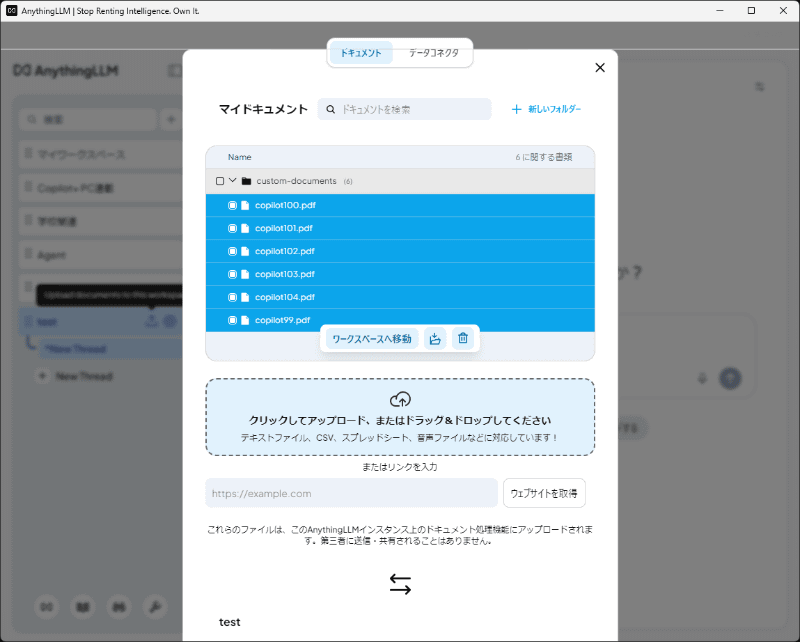Uncheck the copilot103.pdf checkbox
Viewport: 800px width, 642px height.
232,274
